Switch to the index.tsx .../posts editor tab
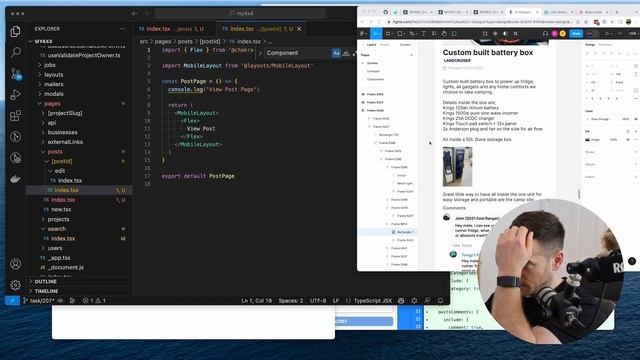The height and width of the screenshot is (360, 640). [x=174, y=29]
